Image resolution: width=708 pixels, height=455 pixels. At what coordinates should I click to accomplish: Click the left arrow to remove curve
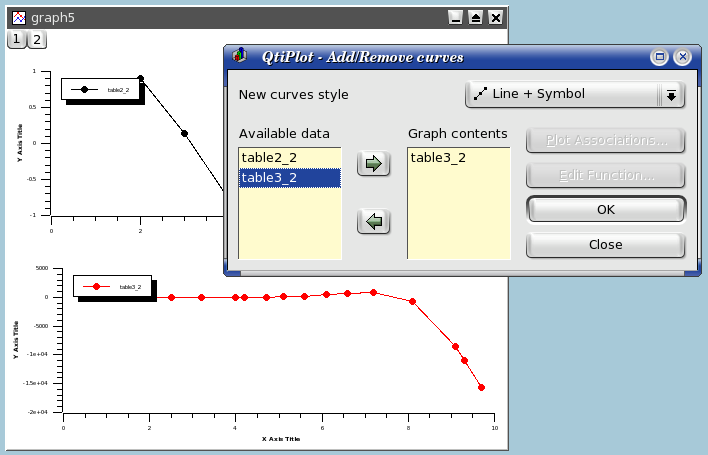point(373,221)
